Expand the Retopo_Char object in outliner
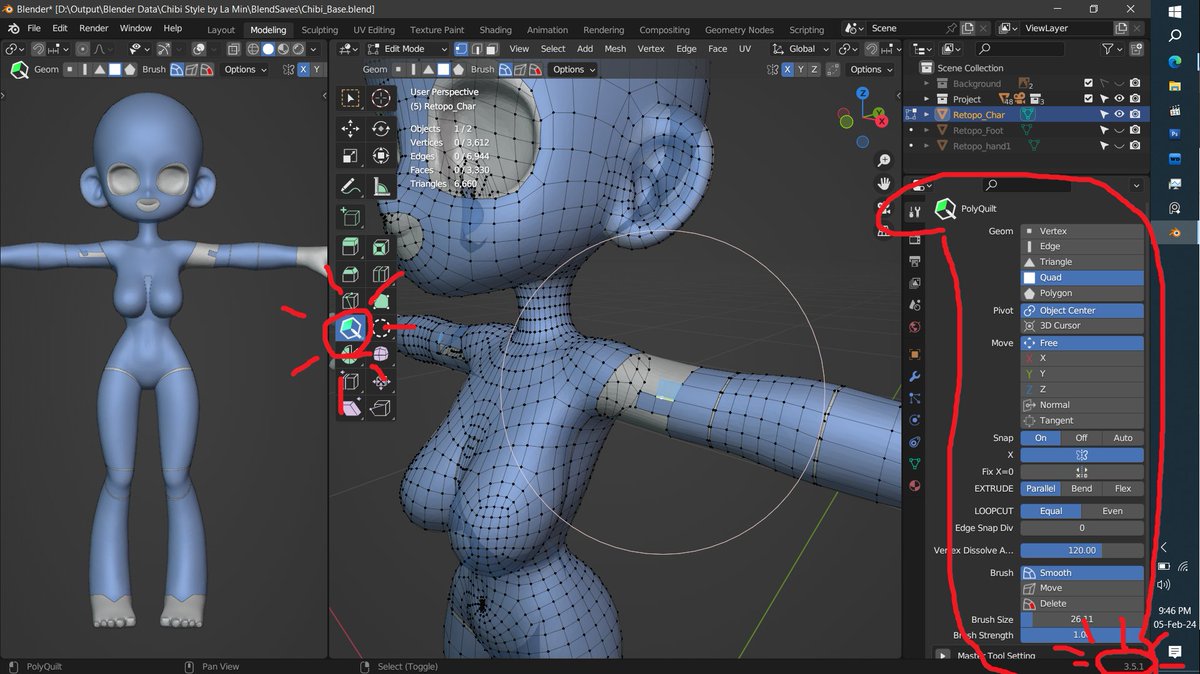Screen dimensions: 1200x674 (928, 114)
